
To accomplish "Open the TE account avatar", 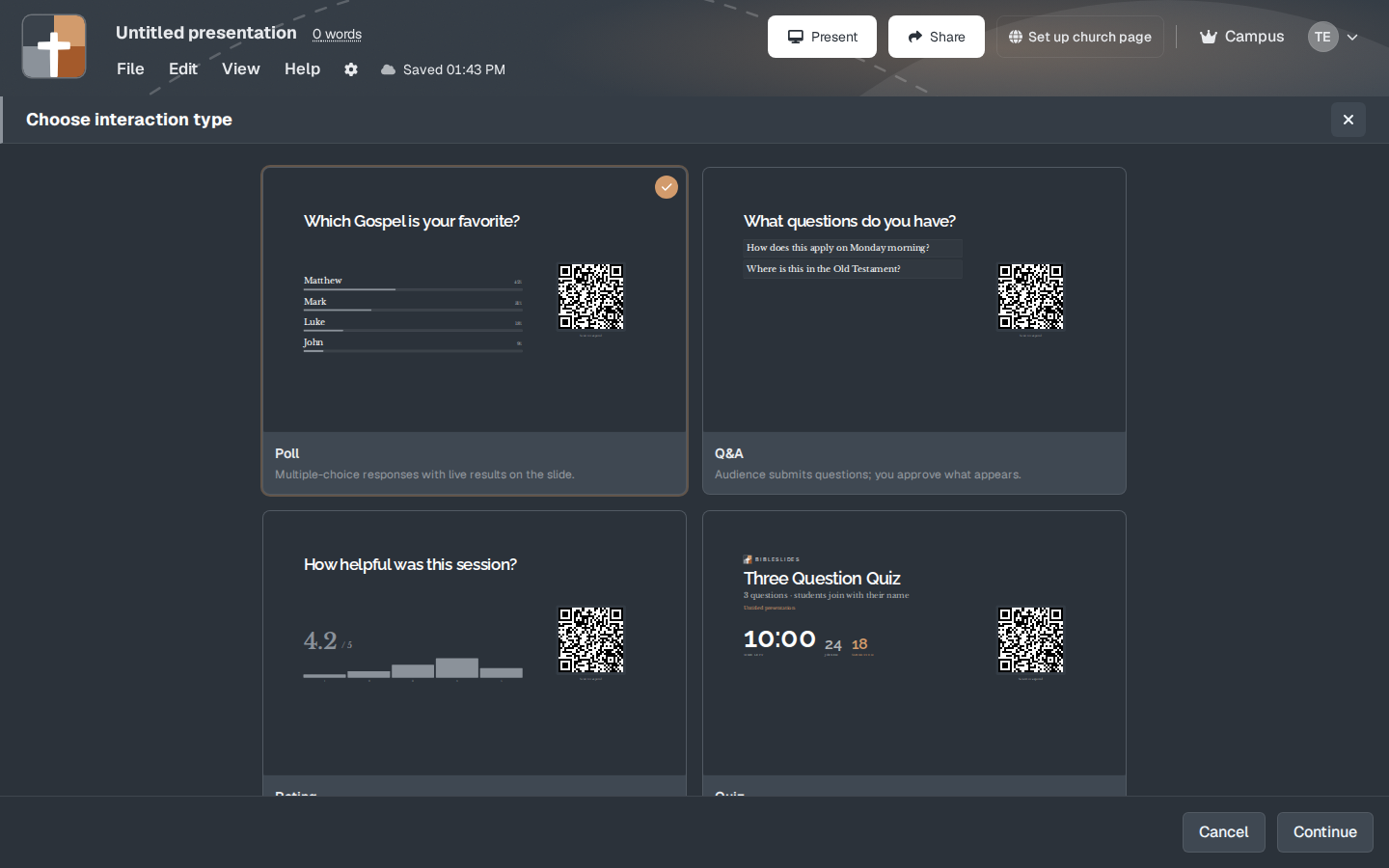I will click(1322, 37).
